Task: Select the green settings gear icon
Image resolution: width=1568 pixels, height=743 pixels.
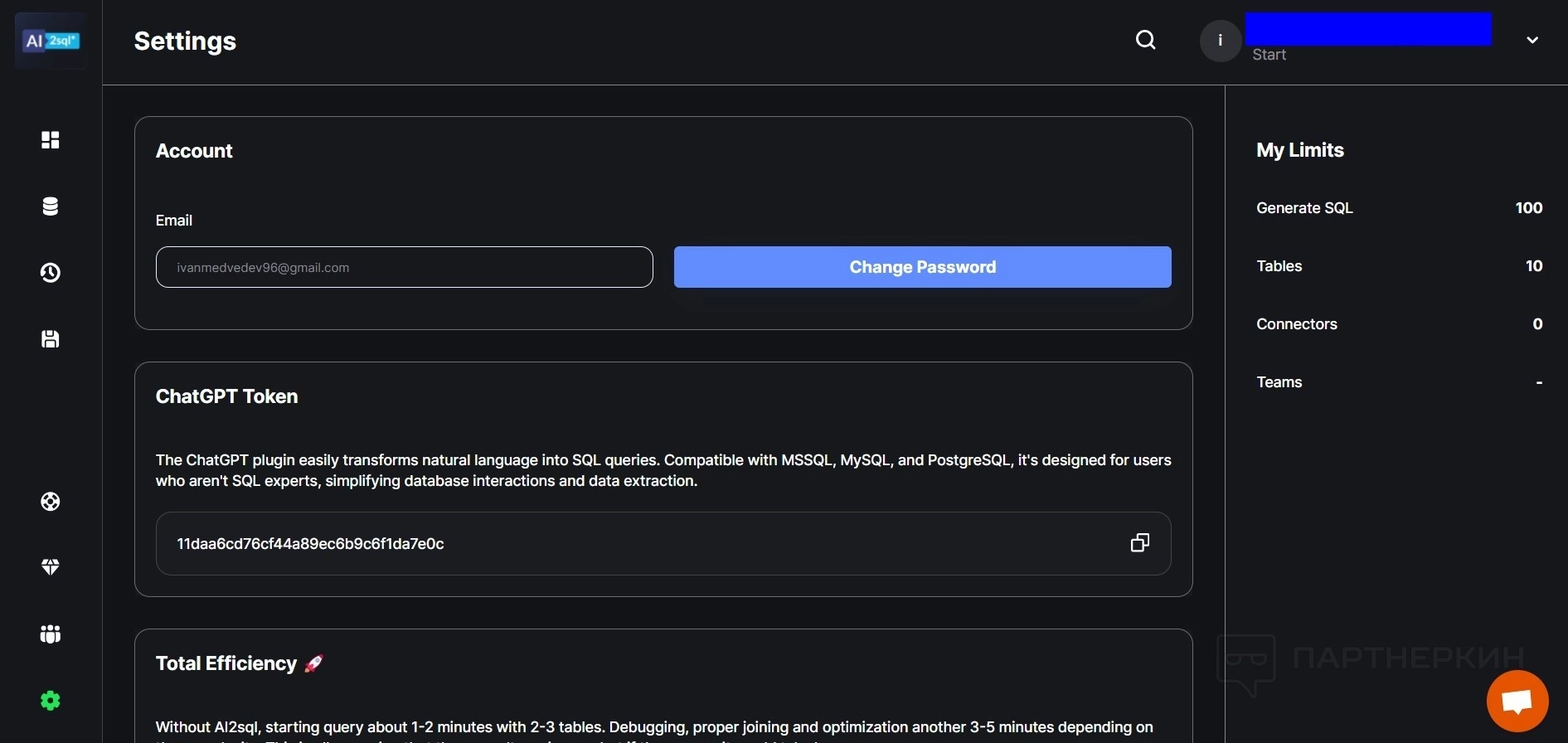Action: tap(51, 701)
